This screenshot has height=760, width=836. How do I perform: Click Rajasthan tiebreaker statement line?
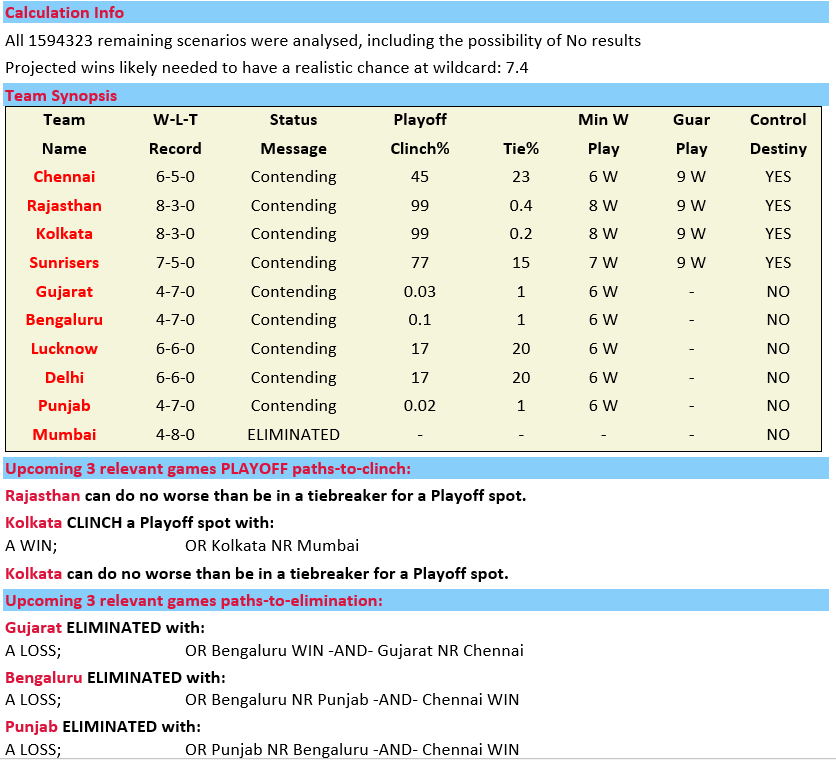(266, 495)
